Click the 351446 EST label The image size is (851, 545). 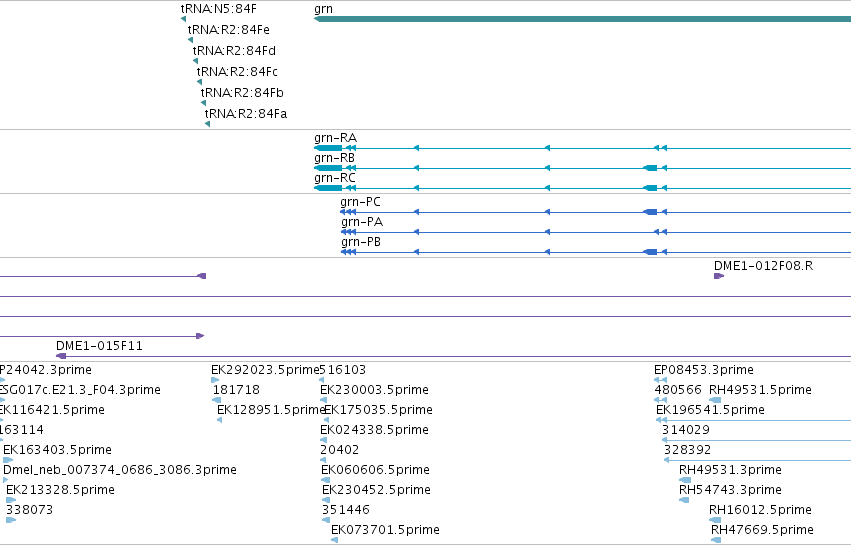[x=346, y=510]
